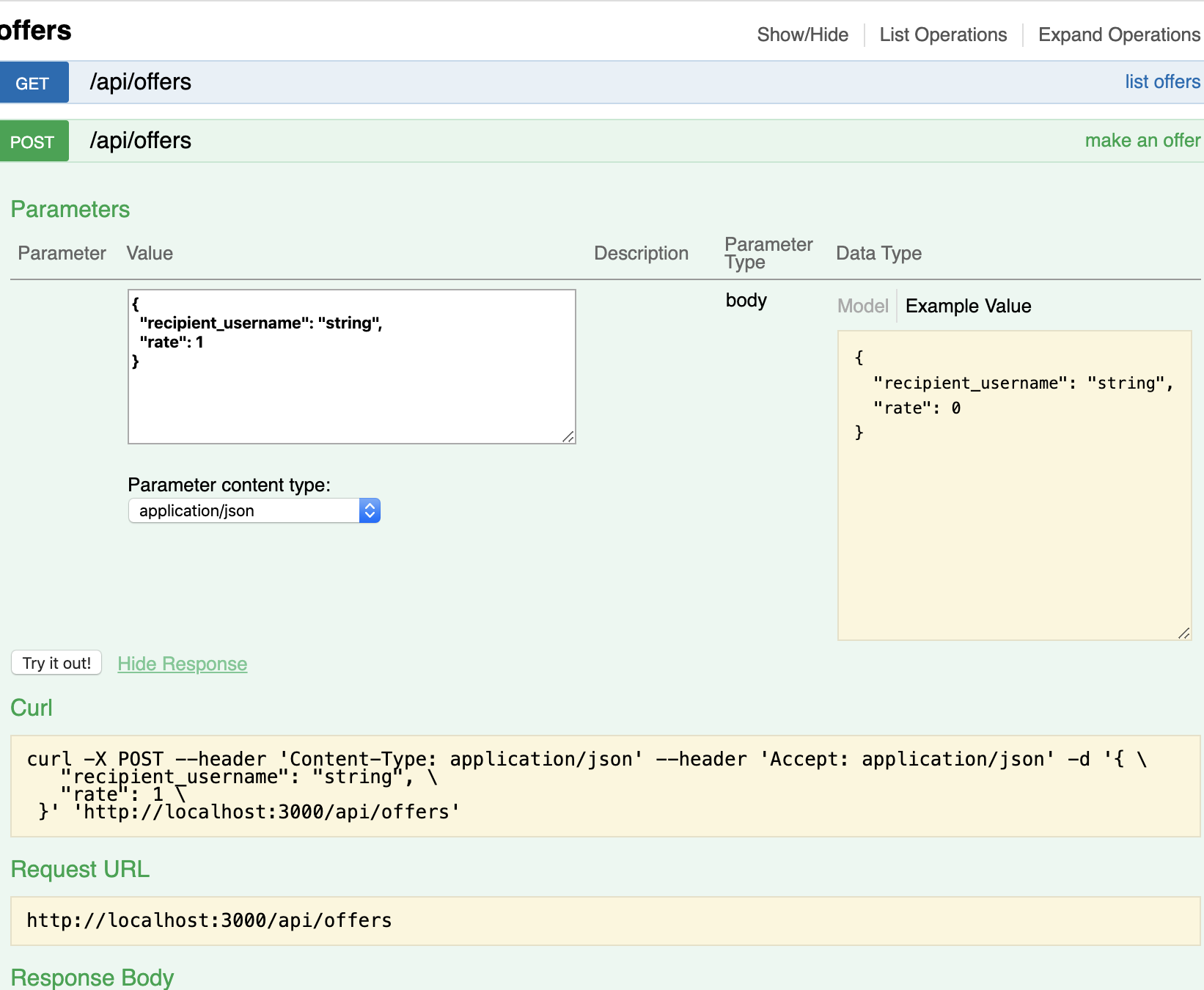Grab the example value resize handle
1204x990 pixels.
coord(1184,634)
